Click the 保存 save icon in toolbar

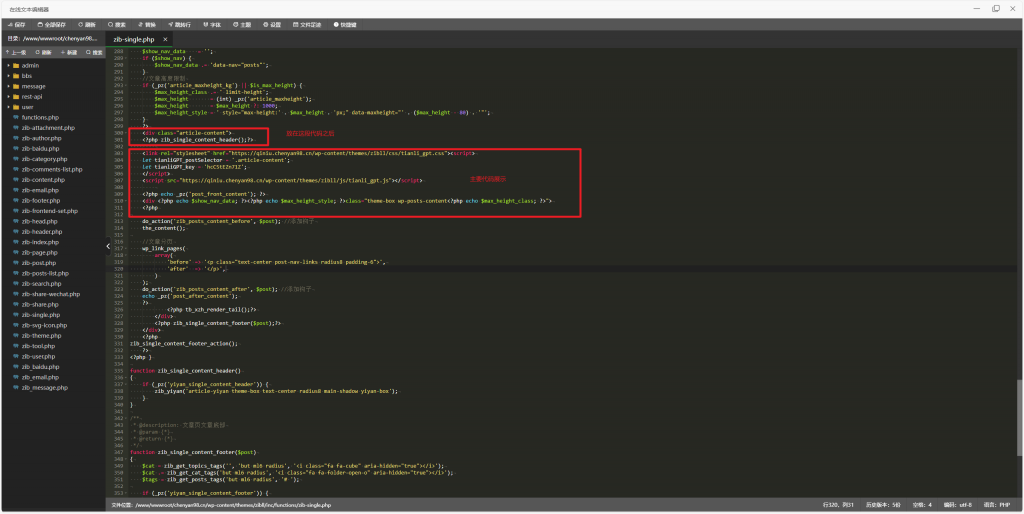point(14,23)
